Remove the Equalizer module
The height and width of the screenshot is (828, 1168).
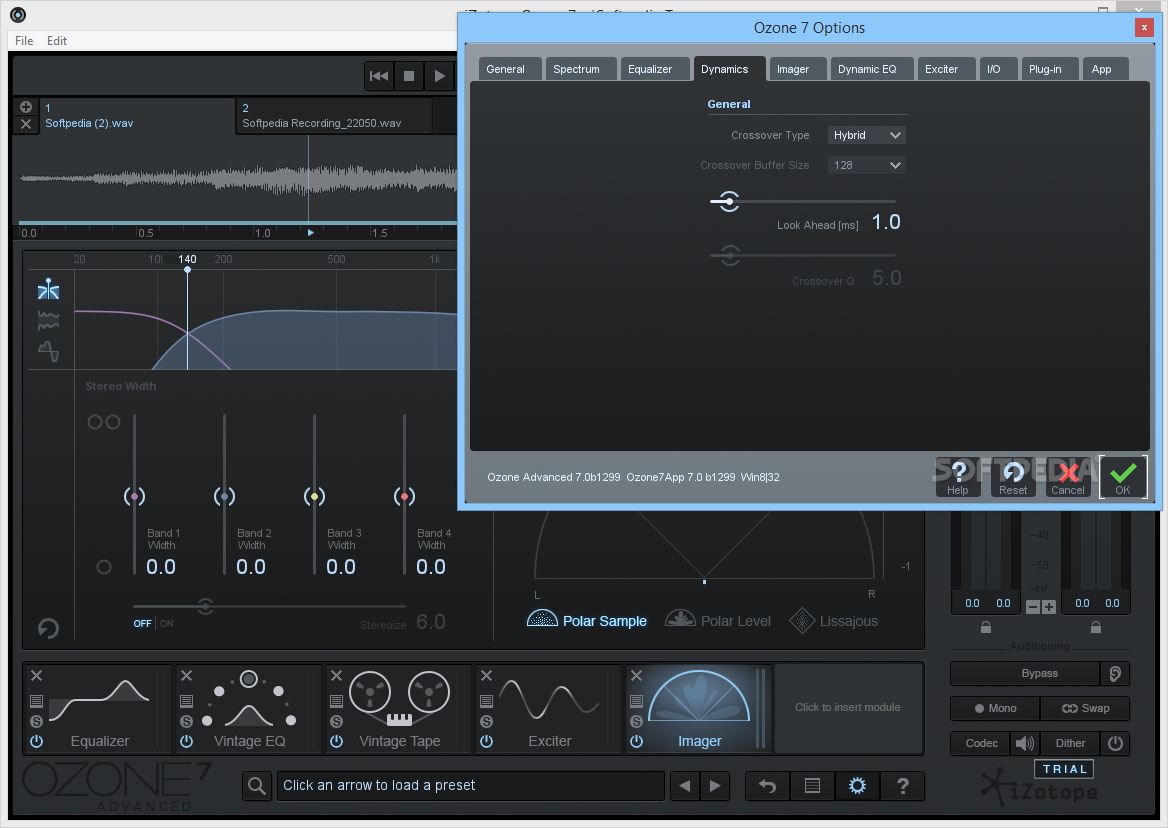(36, 675)
